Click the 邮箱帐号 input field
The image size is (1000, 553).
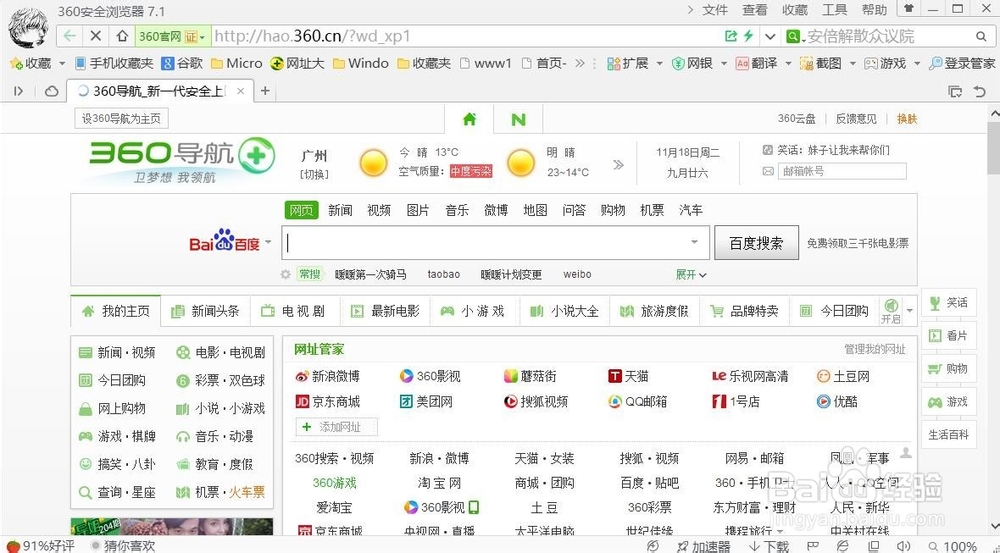coord(842,171)
